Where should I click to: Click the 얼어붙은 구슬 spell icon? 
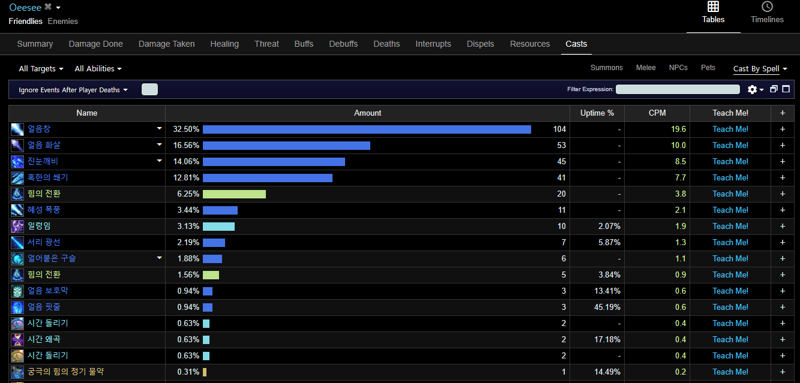pyautogui.click(x=17, y=259)
